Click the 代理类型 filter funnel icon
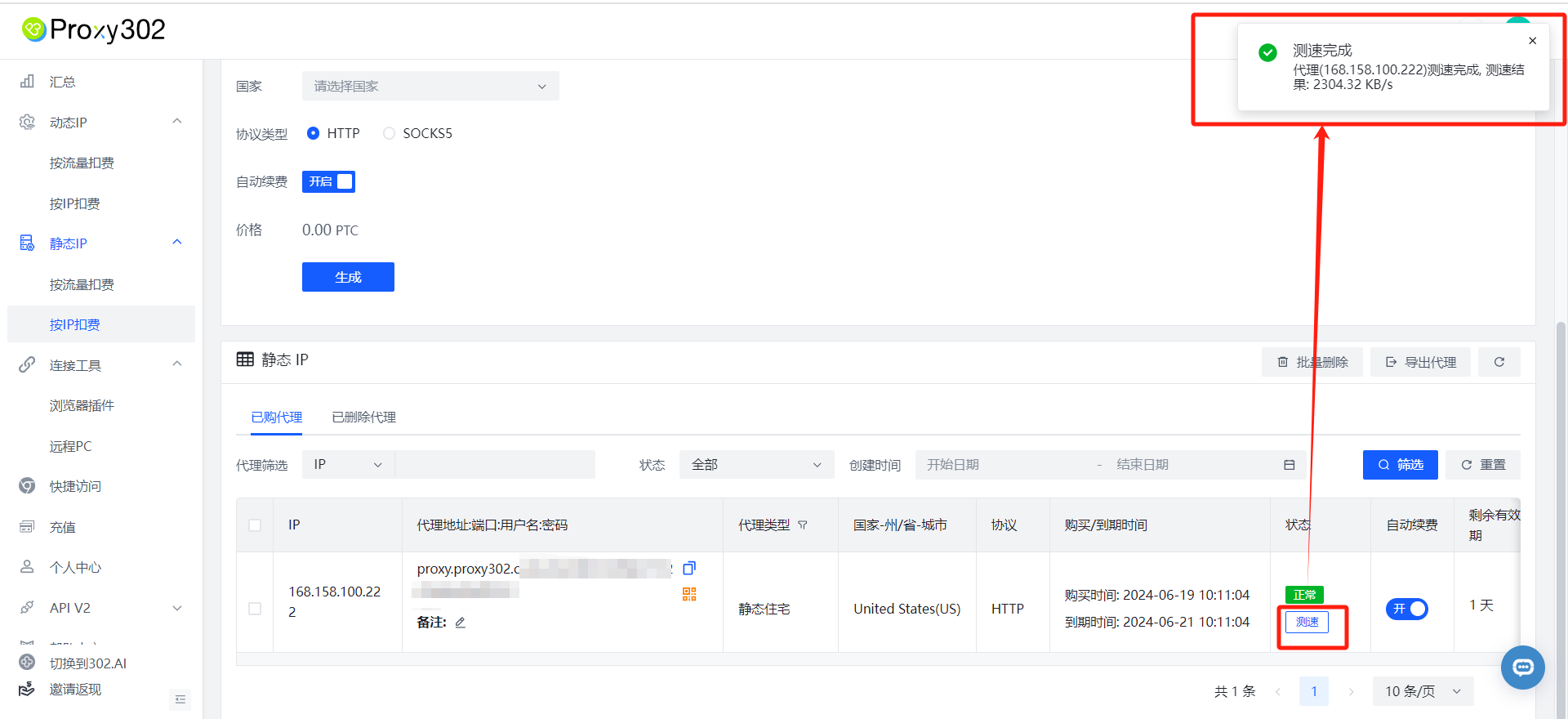The height and width of the screenshot is (719, 1568). (803, 525)
